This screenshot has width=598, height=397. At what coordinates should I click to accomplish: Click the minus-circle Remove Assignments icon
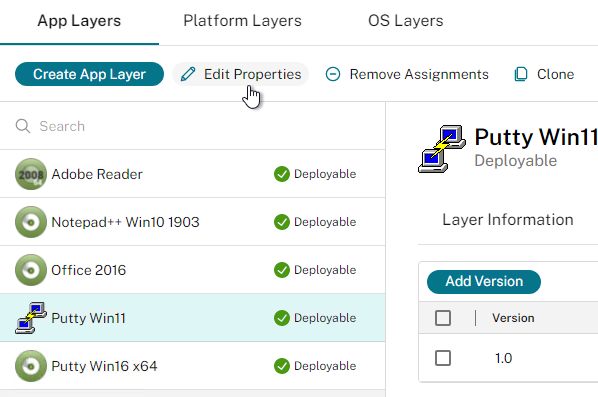pyautogui.click(x=333, y=74)
